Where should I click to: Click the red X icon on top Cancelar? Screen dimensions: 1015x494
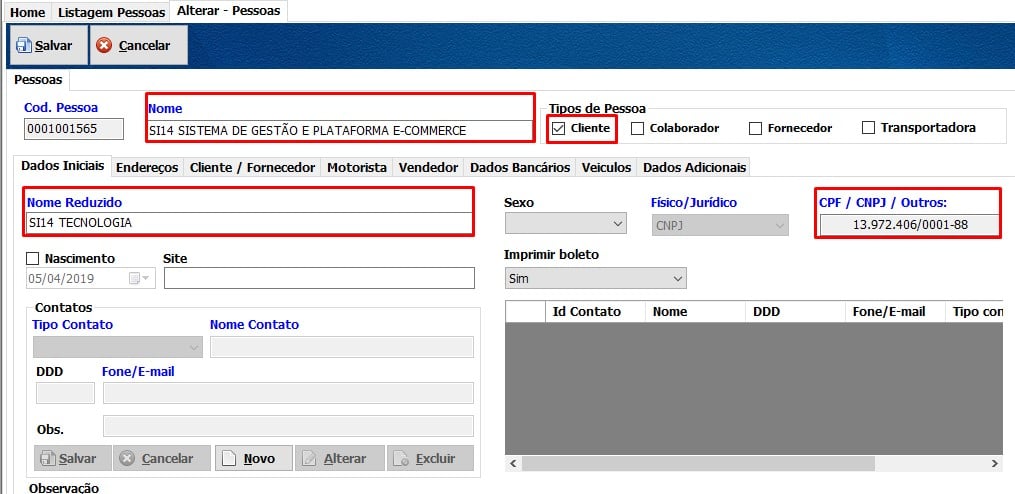click(x=104, y=45)
